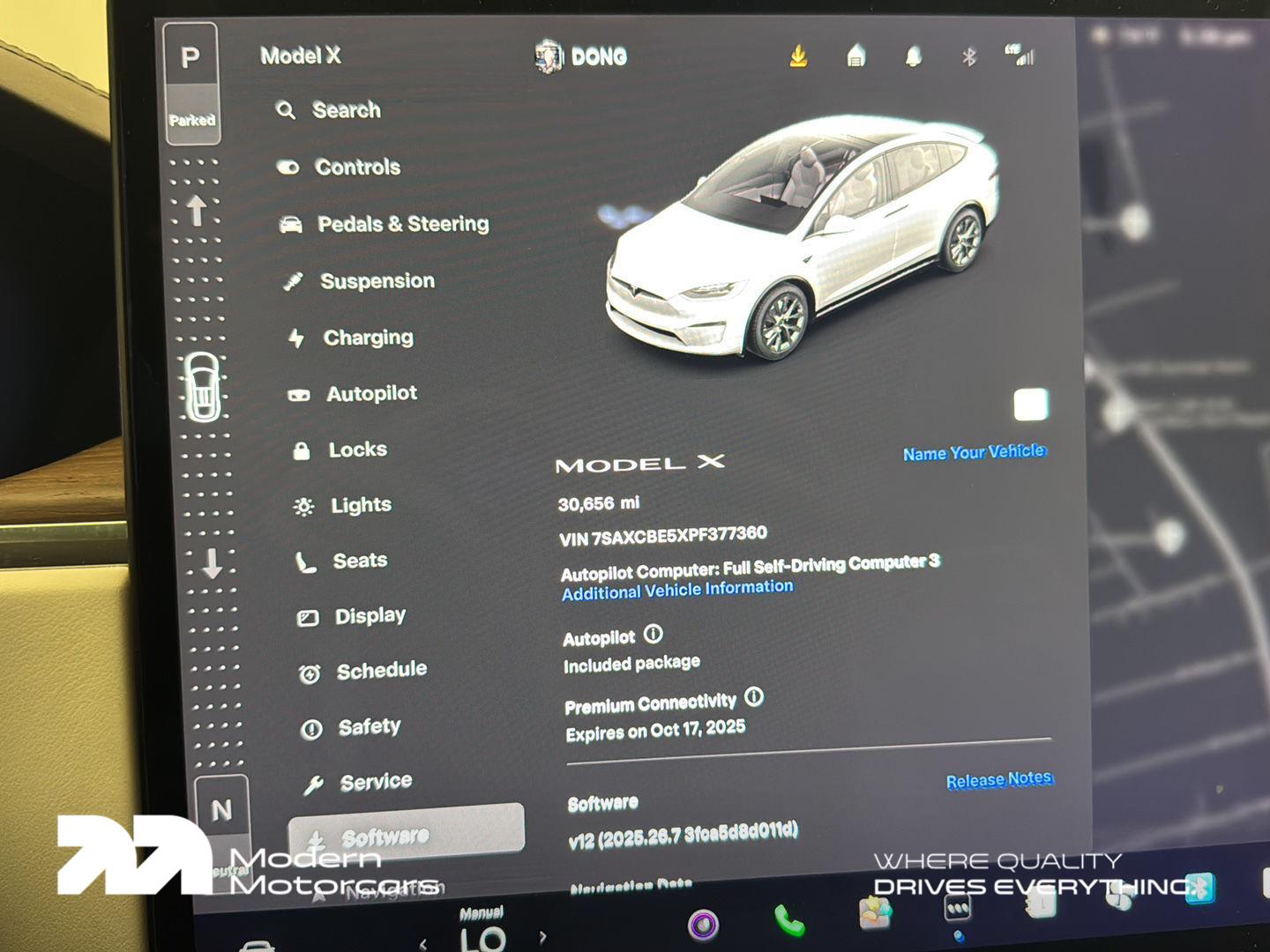Tap the 30,656 mi odometer reading
This screenshot has height=952, width=1270.
tap(599, 503)
